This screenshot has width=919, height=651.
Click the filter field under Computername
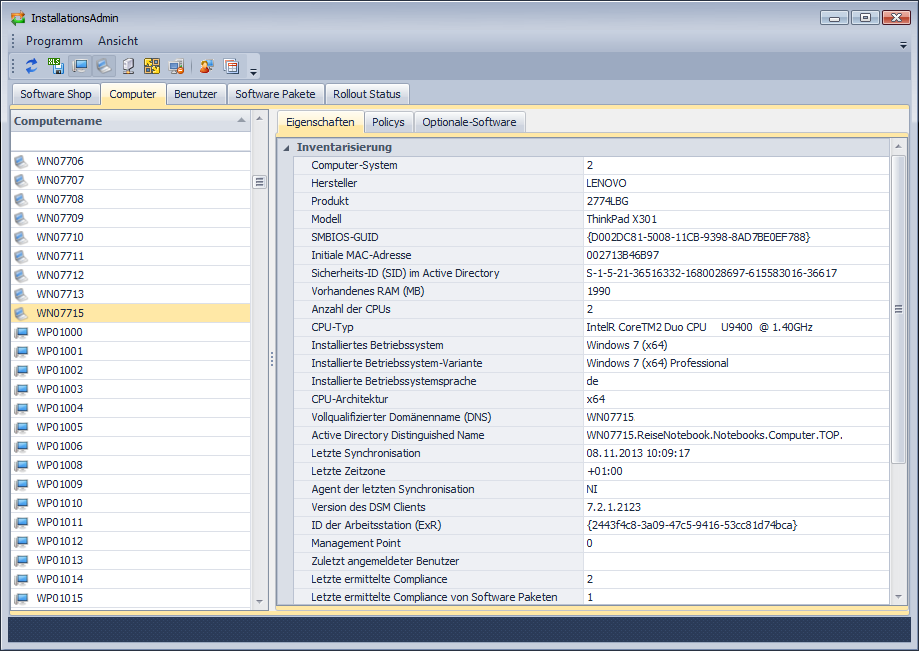coord(130,142)
